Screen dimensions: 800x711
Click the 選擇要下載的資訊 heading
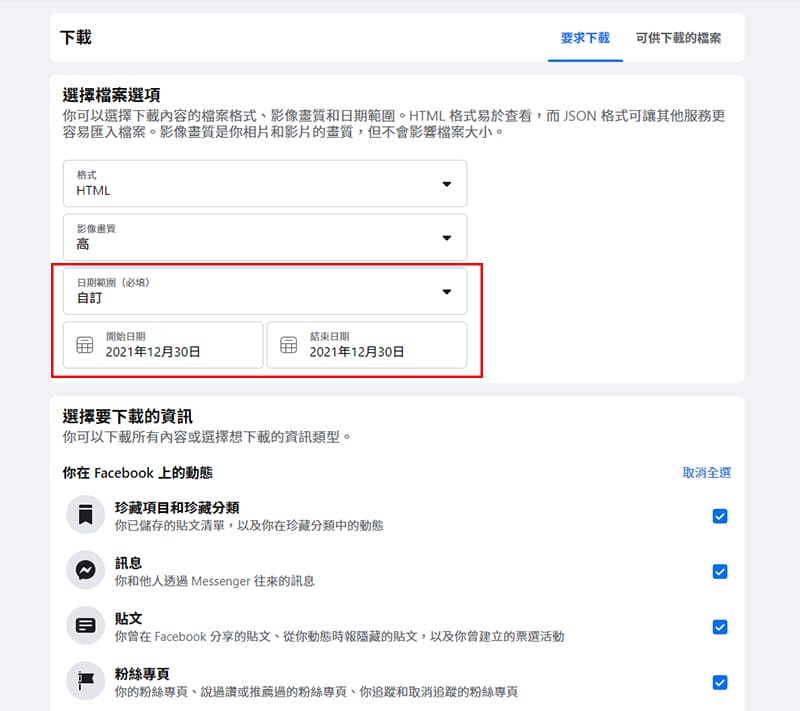pos(128,417)
